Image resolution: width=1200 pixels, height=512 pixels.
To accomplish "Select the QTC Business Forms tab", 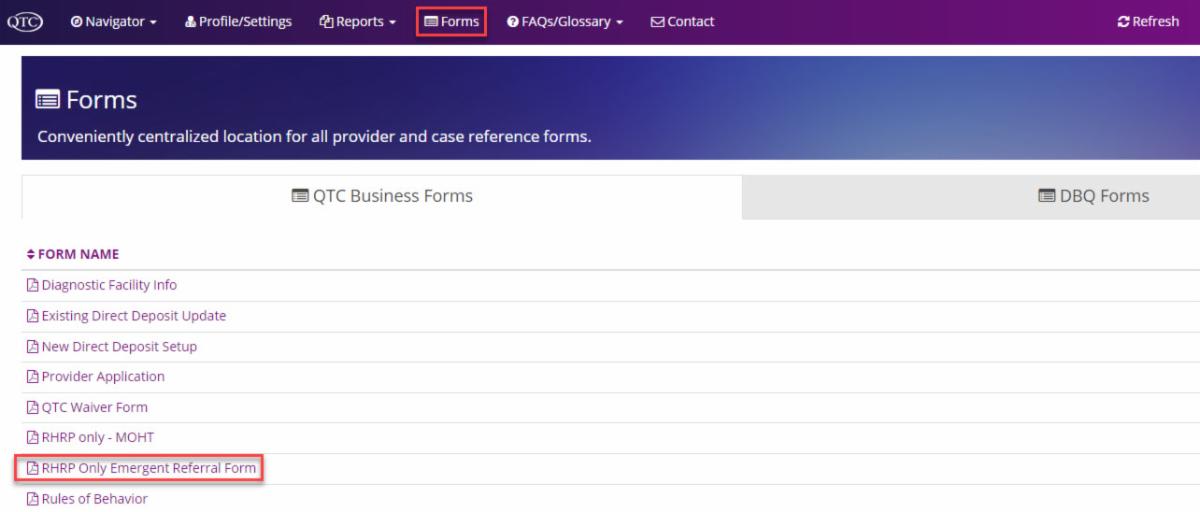I will (x=382, y=196).
